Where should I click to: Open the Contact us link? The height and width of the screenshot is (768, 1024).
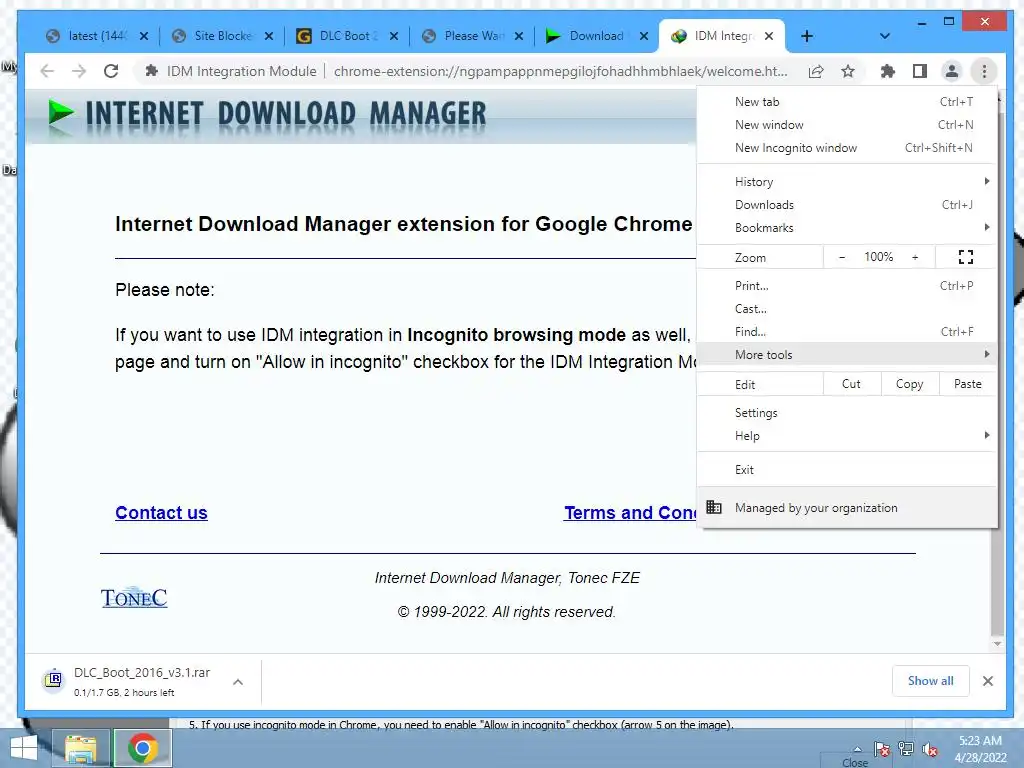click(x=161, y=513)
